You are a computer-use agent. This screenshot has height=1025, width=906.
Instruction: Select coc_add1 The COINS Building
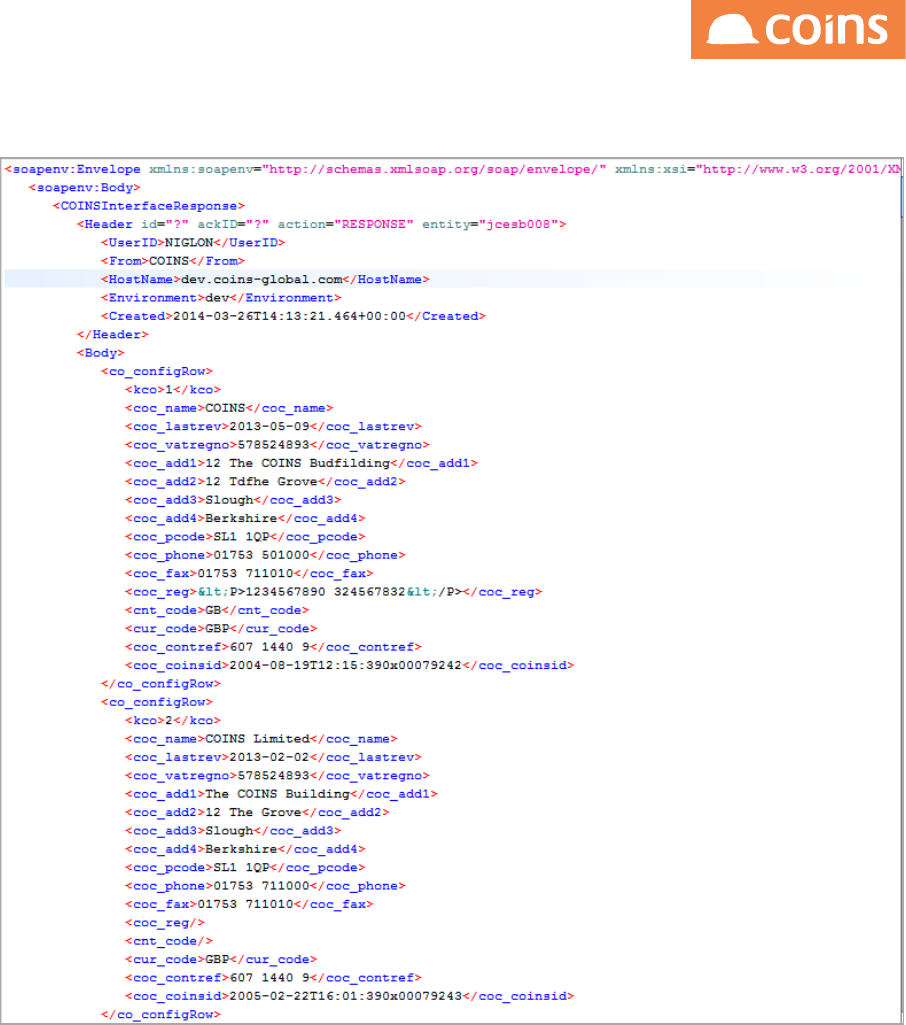(x=281, y=794)
